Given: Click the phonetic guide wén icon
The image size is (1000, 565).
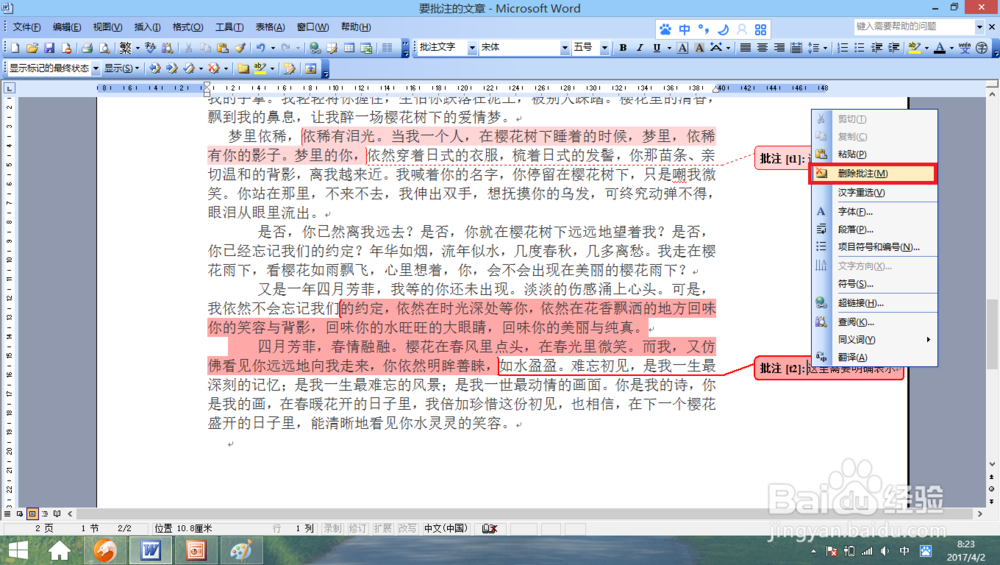Looking at the screenshot, I should click(x=964, y=48).
